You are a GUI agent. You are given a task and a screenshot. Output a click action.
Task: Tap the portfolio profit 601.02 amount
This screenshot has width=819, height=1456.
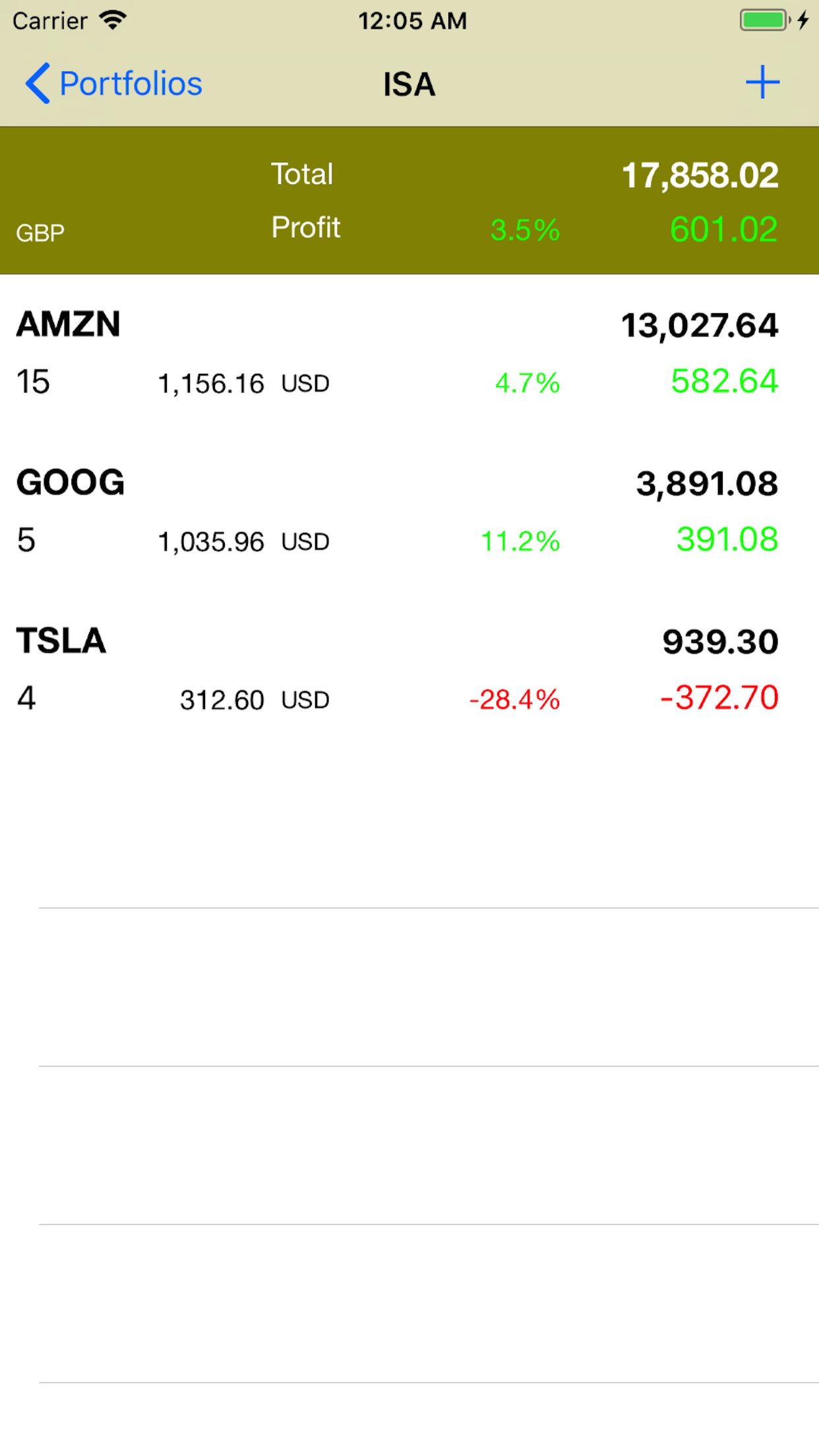tap(723, 229)
